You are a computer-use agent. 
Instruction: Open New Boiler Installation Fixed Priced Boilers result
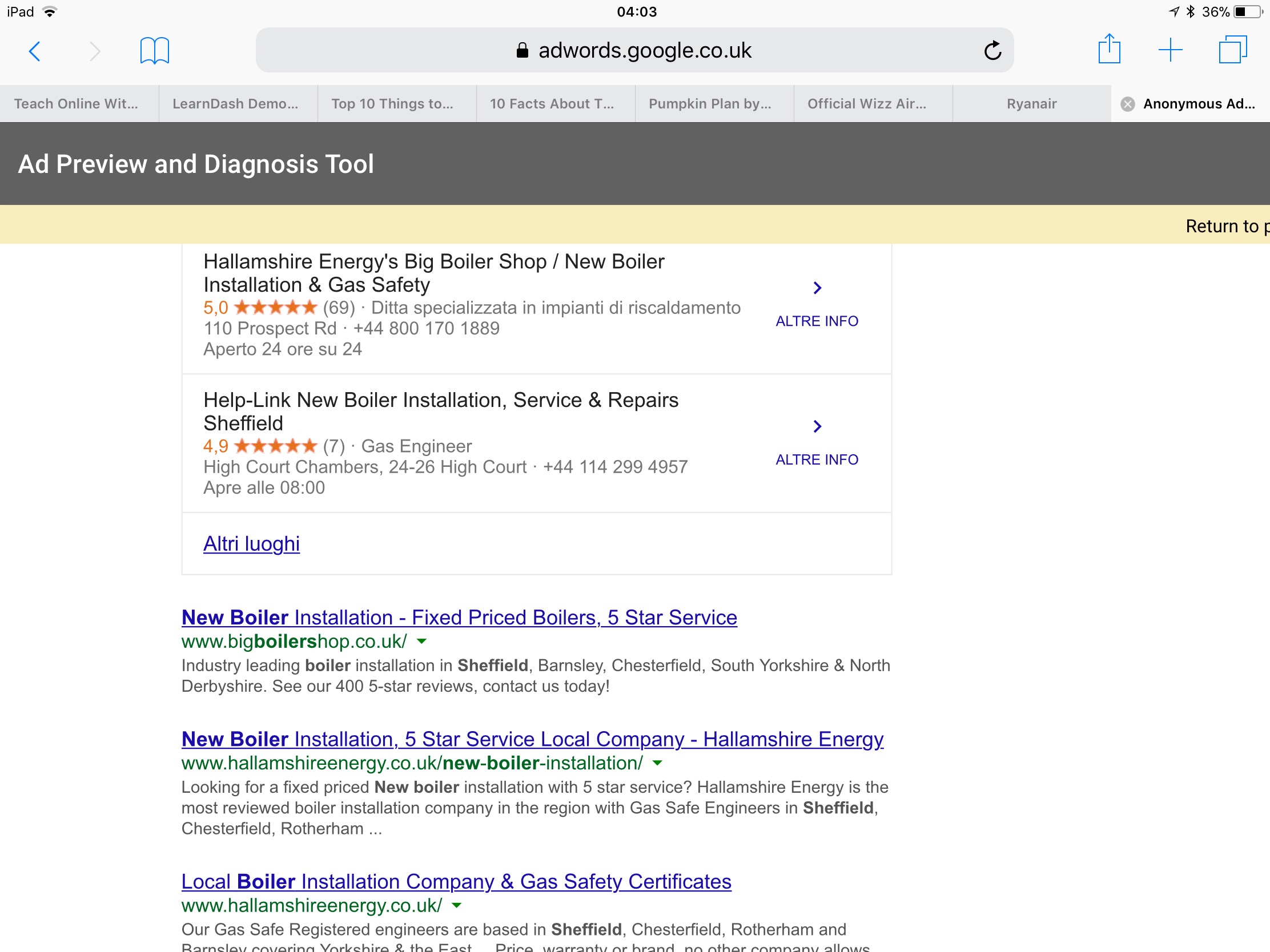pos(459,618)
